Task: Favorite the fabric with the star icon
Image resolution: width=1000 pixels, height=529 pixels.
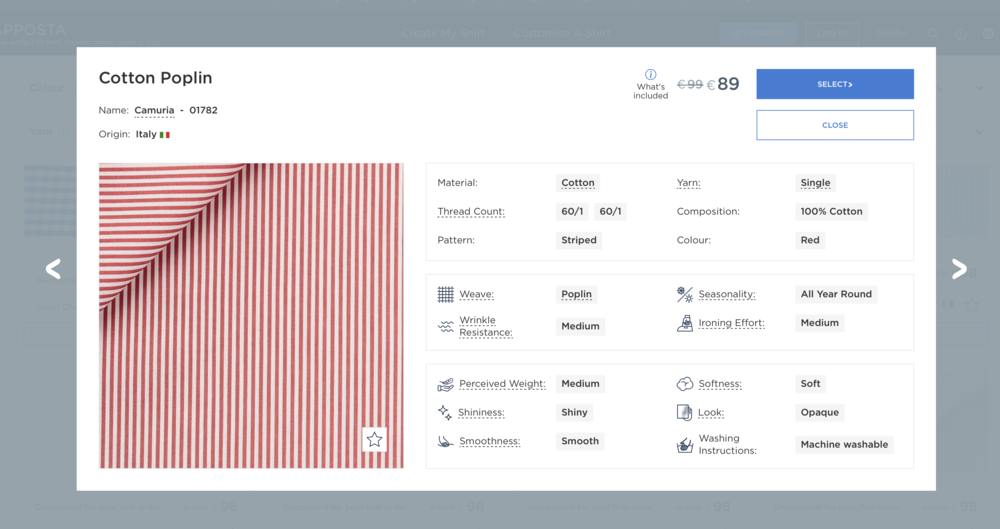Action: click(374, 439)
